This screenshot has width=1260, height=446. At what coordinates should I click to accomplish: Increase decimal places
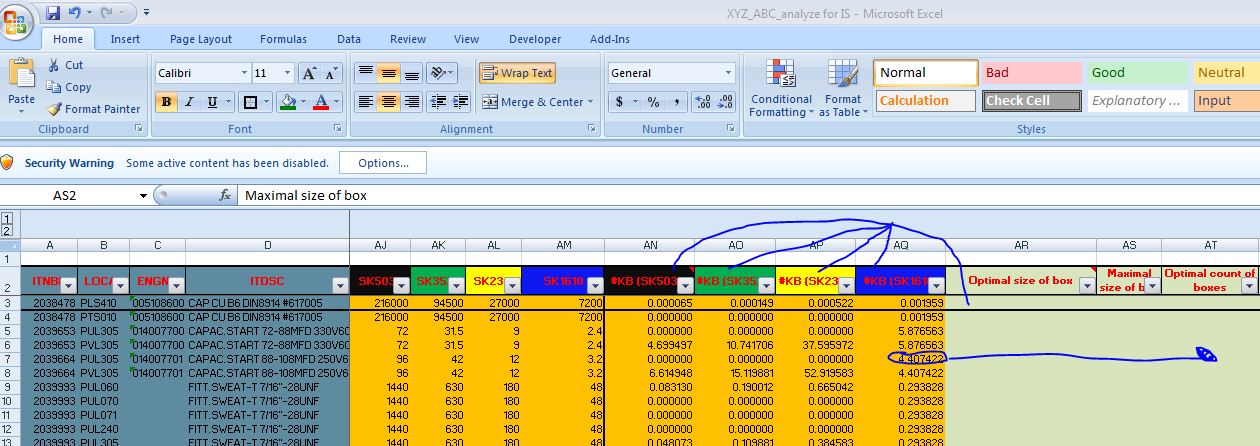click(702, 102)
